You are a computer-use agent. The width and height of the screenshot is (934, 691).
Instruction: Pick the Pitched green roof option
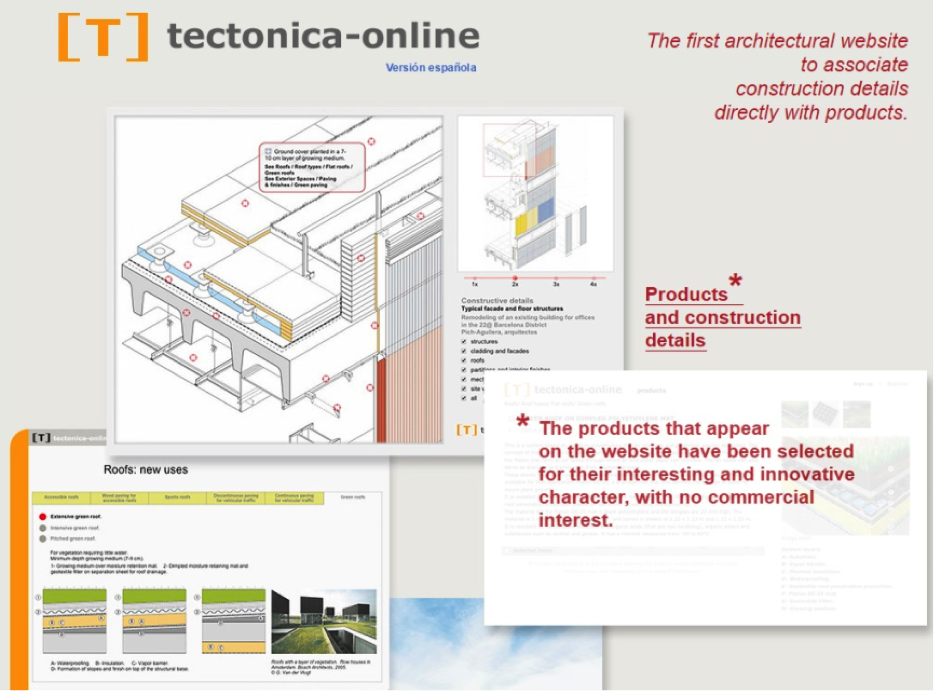(43, 539)
